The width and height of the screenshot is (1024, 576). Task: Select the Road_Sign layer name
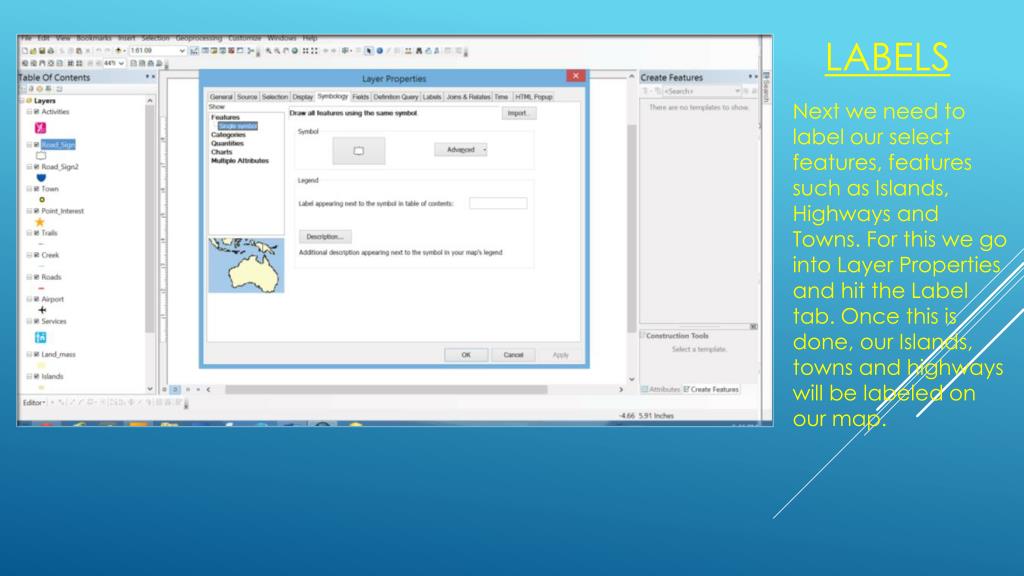58,144
